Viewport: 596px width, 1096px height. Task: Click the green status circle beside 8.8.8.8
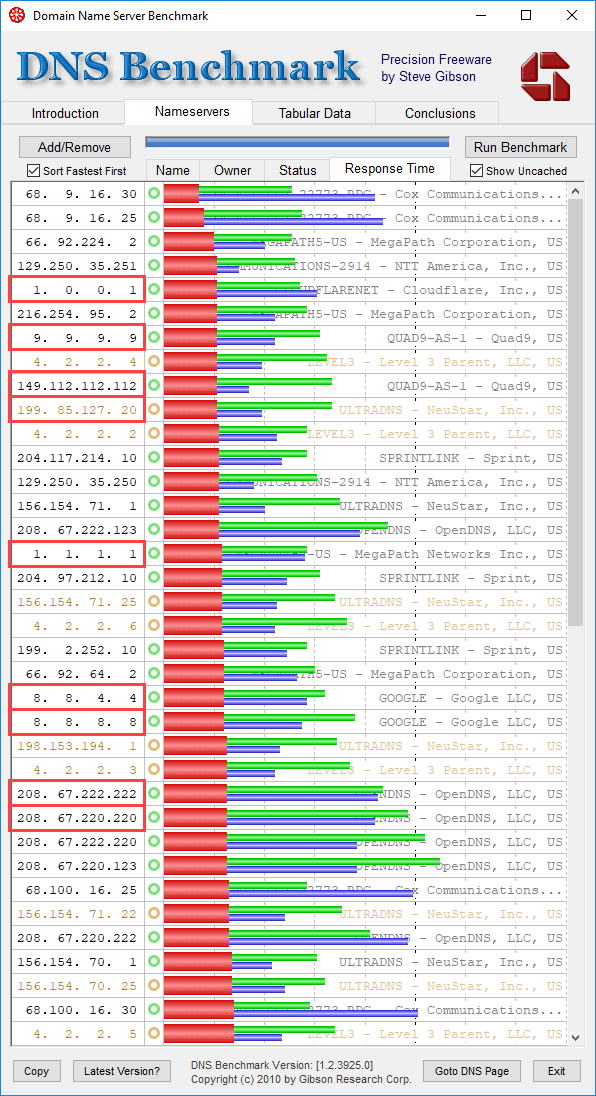pyautogui.click(x=154, y=721)
